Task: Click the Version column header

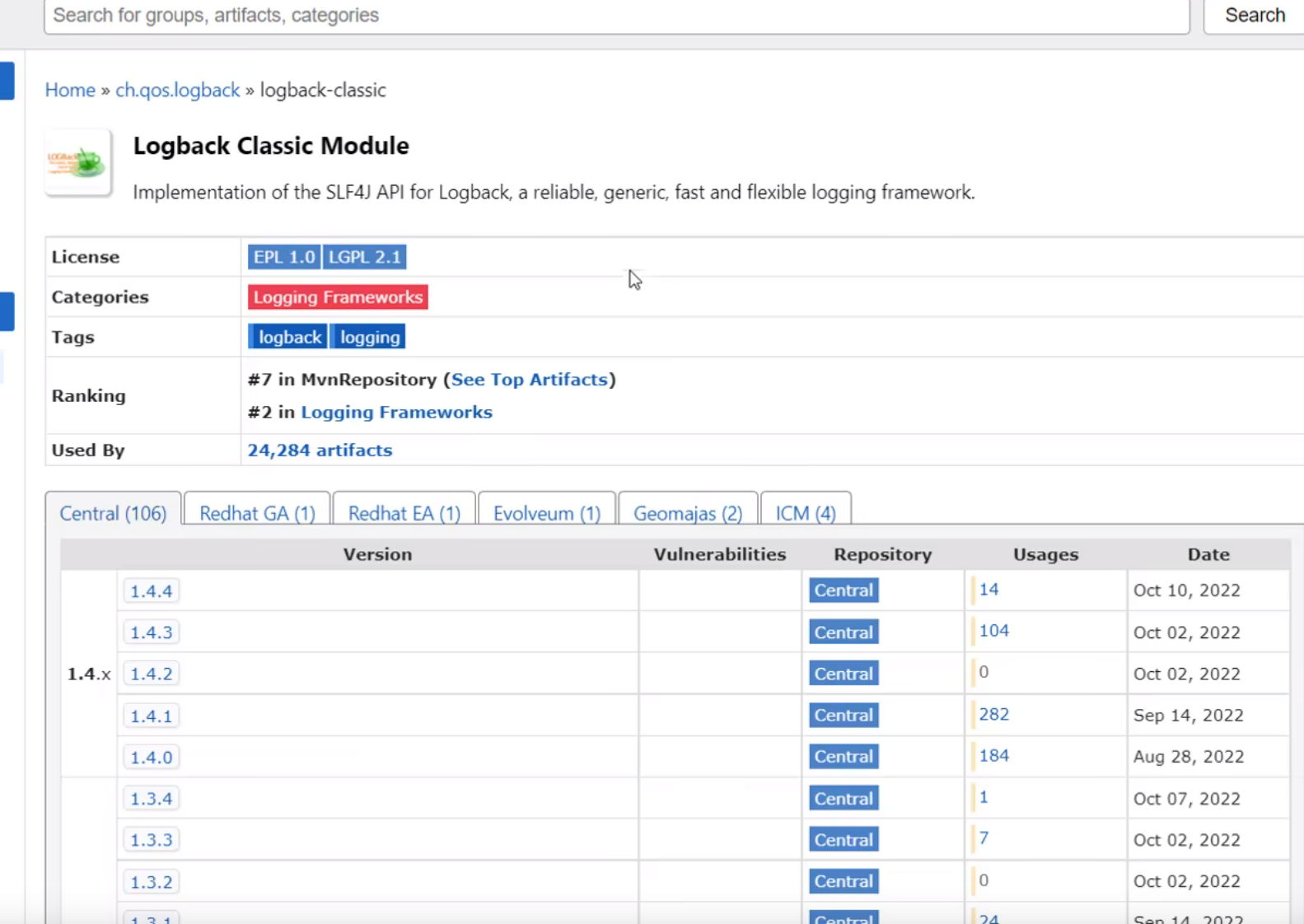Action: click(377, 554)
